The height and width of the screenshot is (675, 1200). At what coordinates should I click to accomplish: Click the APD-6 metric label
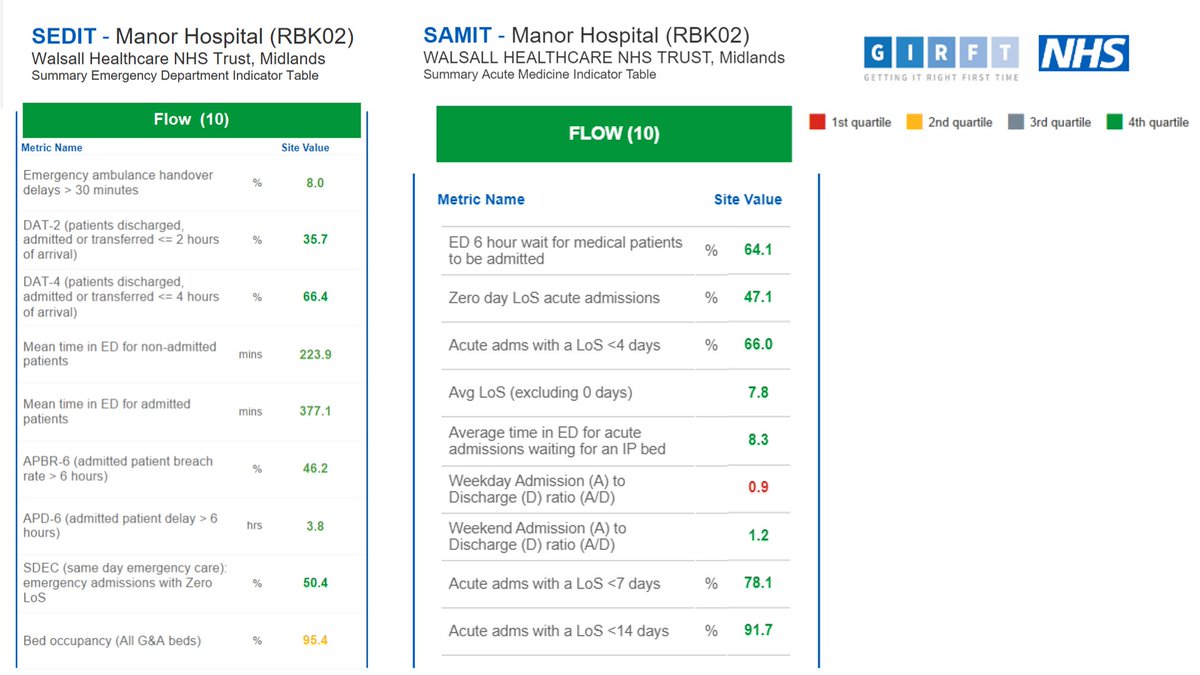pyautogui.click(x=120, y=525)
